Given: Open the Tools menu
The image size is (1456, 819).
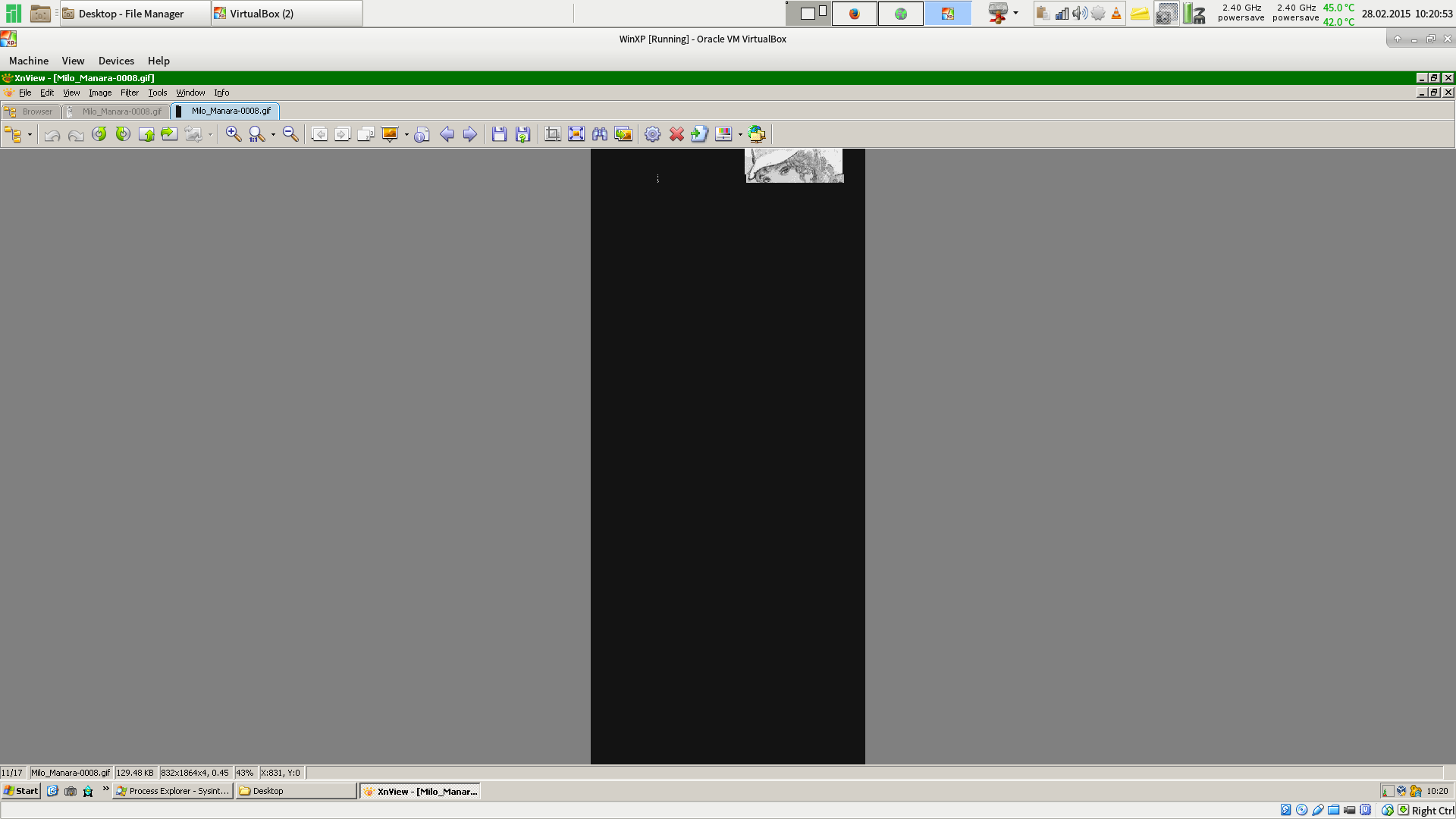Looking at the screenshot, I should [157, 93].
